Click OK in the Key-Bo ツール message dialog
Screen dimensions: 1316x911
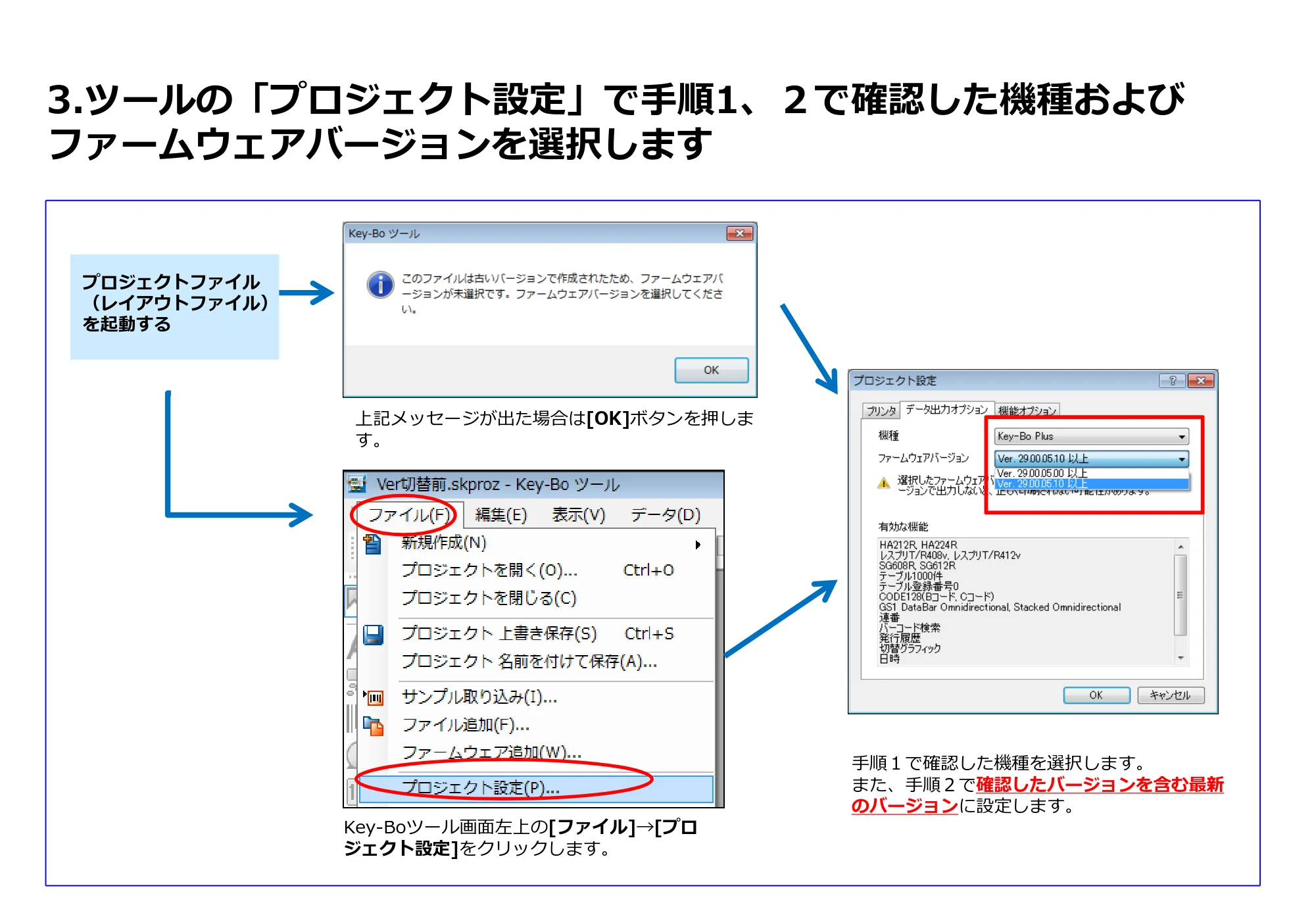[x=711, y=370]
